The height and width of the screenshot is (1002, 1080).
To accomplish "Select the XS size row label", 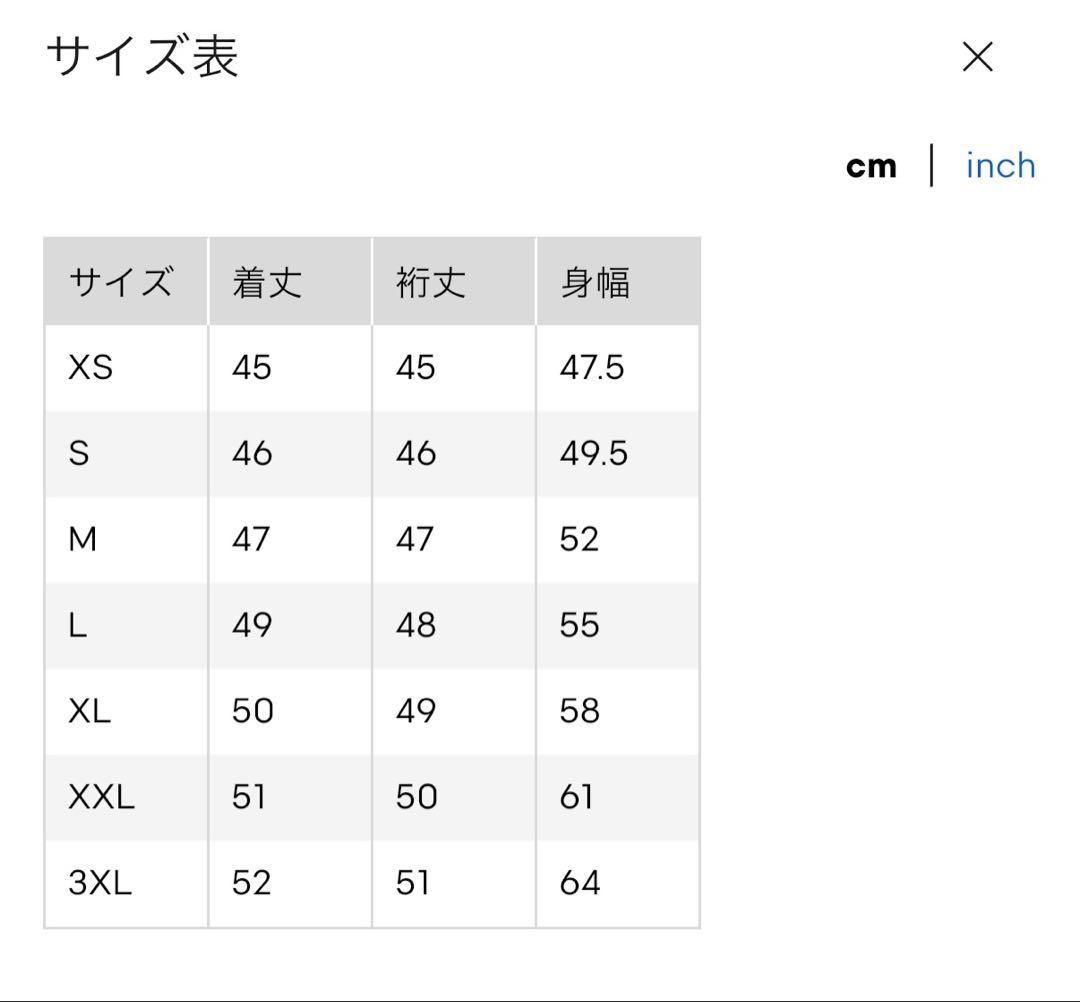I will tap(90, 367).
